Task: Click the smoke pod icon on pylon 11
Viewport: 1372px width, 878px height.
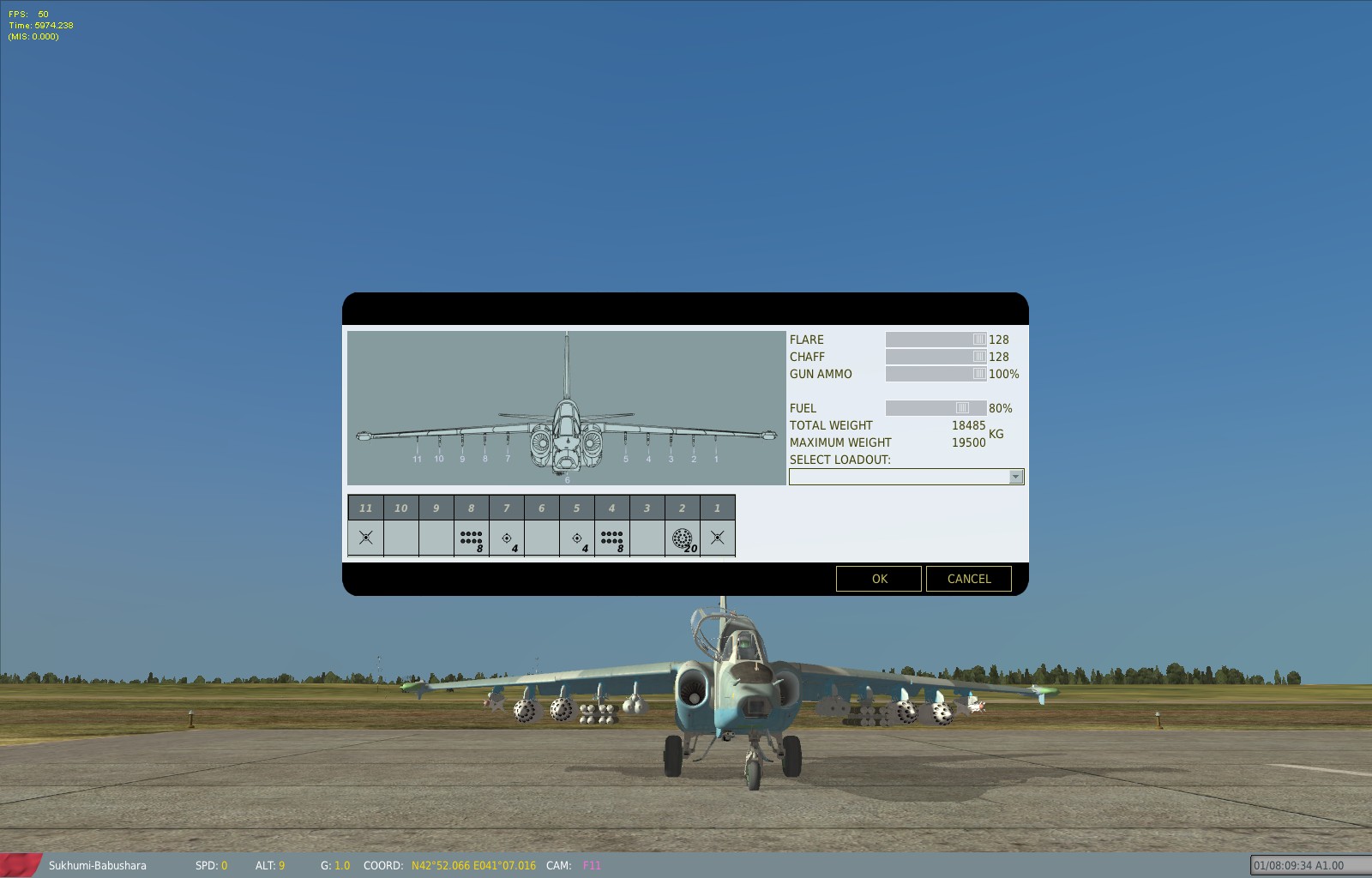Action: [x=366, y=538]
